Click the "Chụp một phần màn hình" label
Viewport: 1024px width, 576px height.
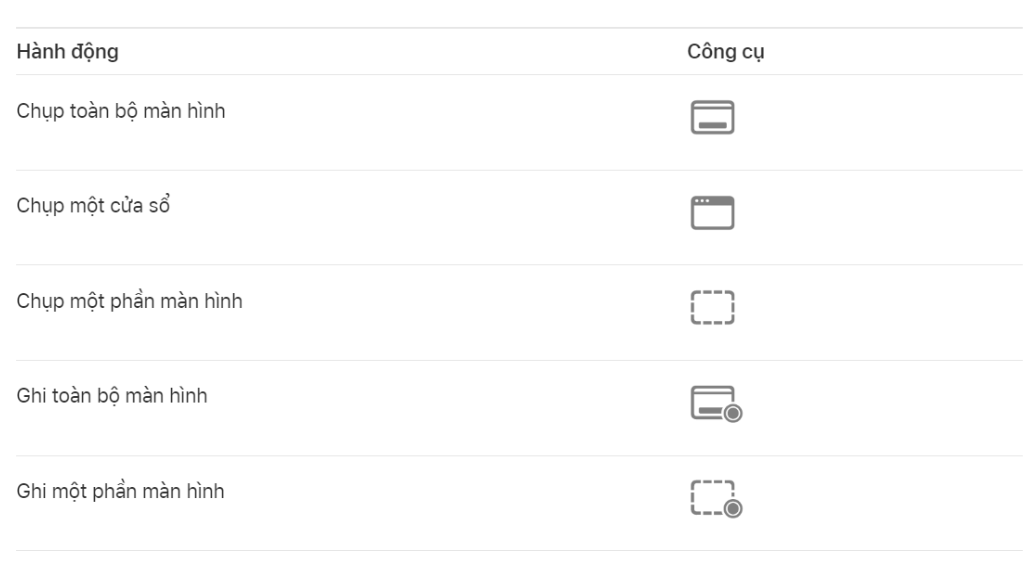point(129,301)
